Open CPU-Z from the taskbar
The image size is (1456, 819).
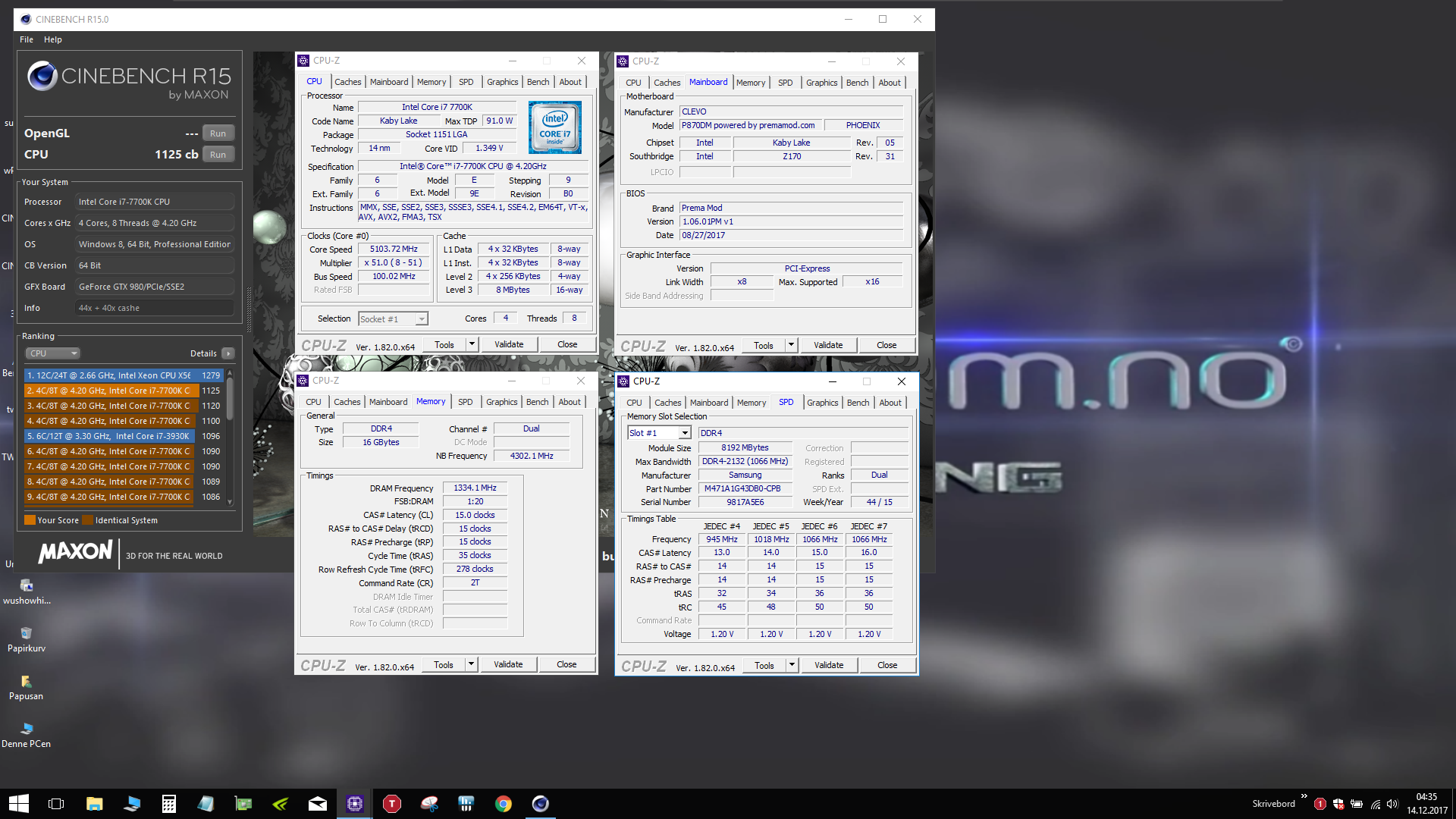(x=354, y=804)
